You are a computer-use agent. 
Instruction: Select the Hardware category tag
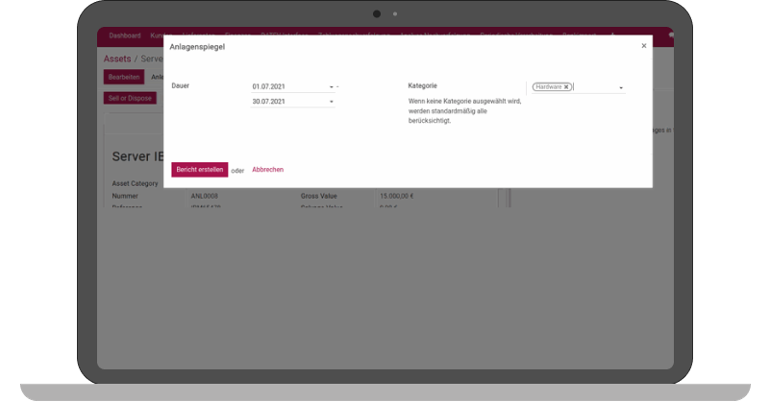548,87
